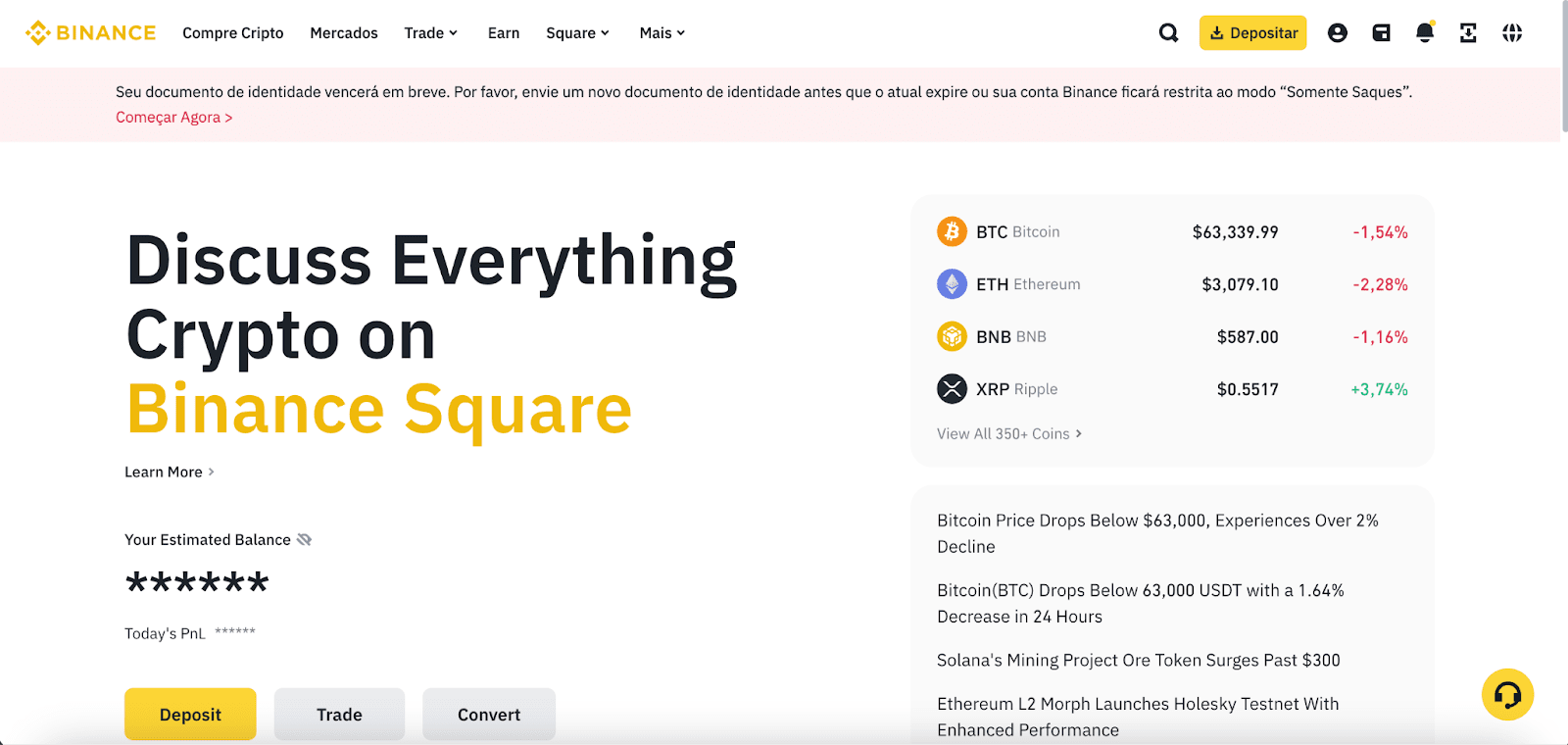This screenshot has height=745, width=1568.
Task: Open Mercados menu item
Action: click(344, 32)
